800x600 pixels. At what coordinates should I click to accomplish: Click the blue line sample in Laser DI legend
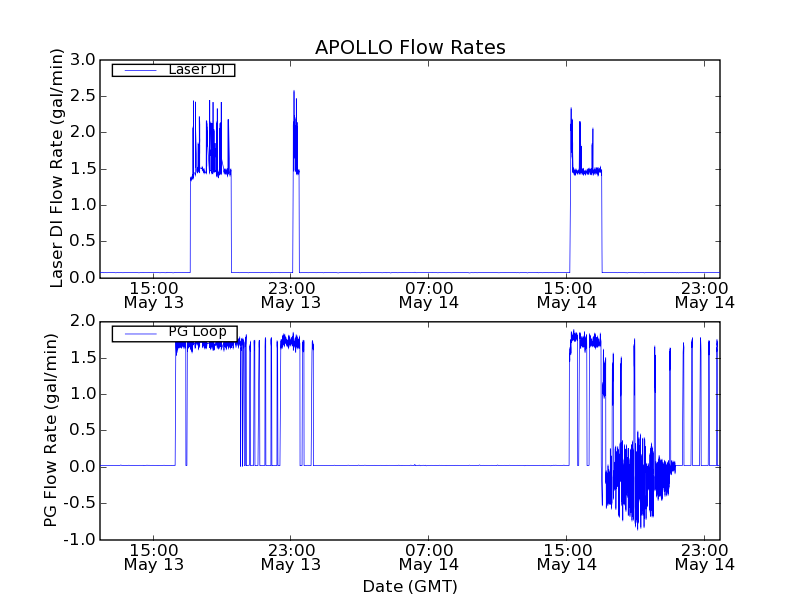pos(139,70)
